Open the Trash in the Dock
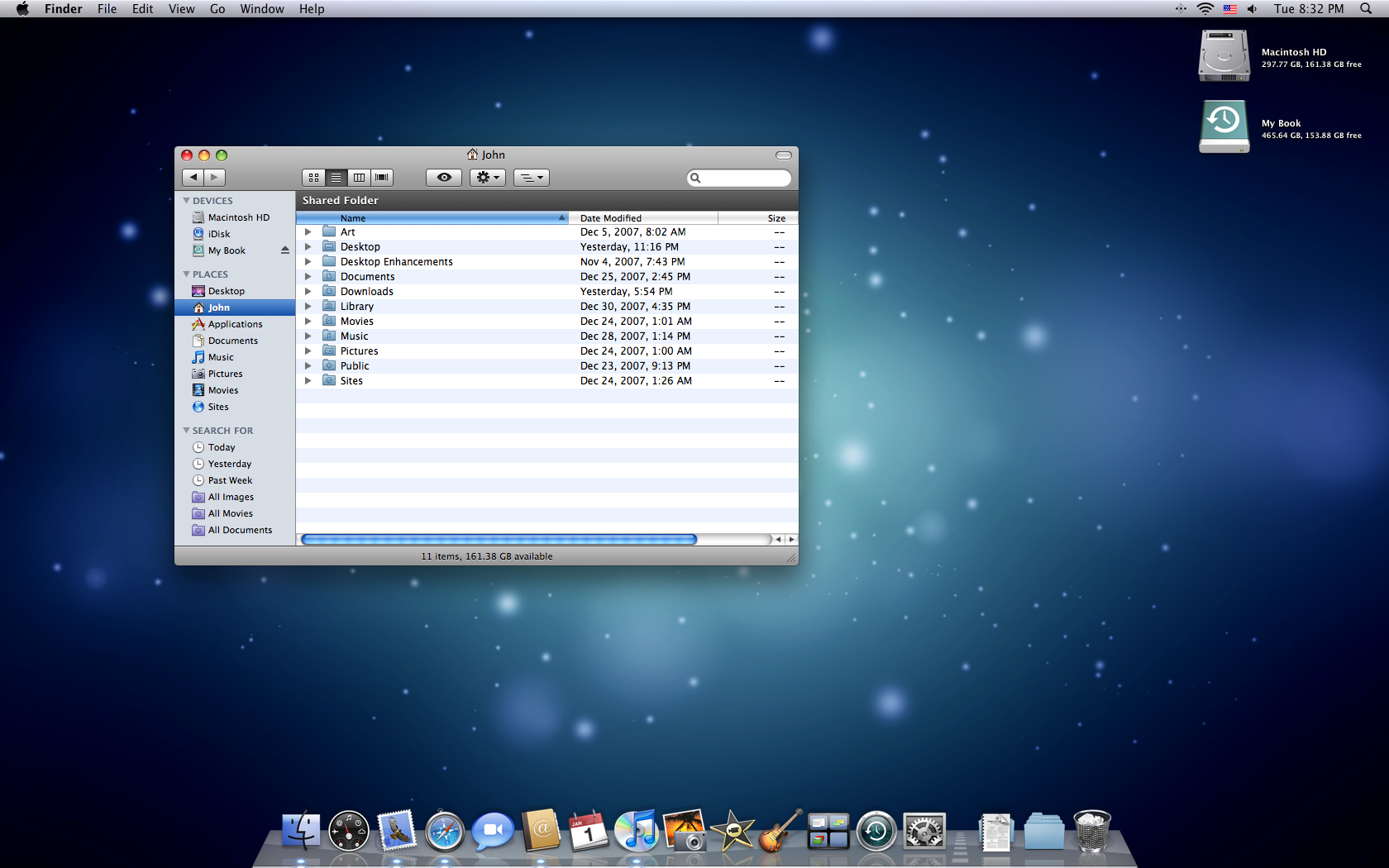Screen dimensions: 1389x868 pyautogui.click(x=1092, y=831)
